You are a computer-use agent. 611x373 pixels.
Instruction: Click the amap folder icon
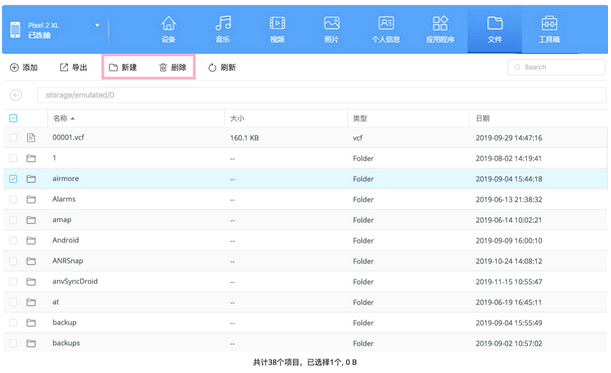pos(31,220)
